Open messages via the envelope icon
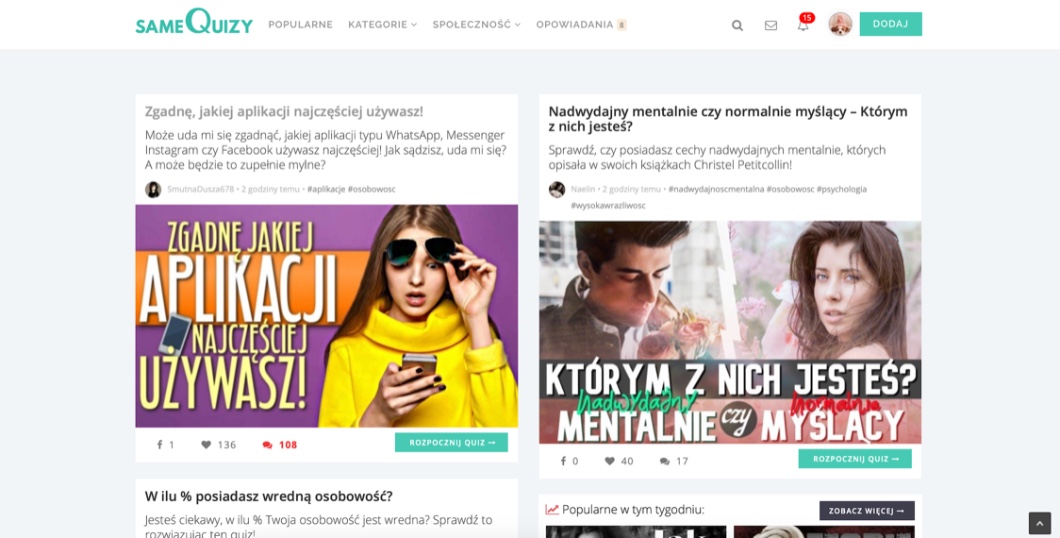Screen dimensions: 1060x538 771,25
